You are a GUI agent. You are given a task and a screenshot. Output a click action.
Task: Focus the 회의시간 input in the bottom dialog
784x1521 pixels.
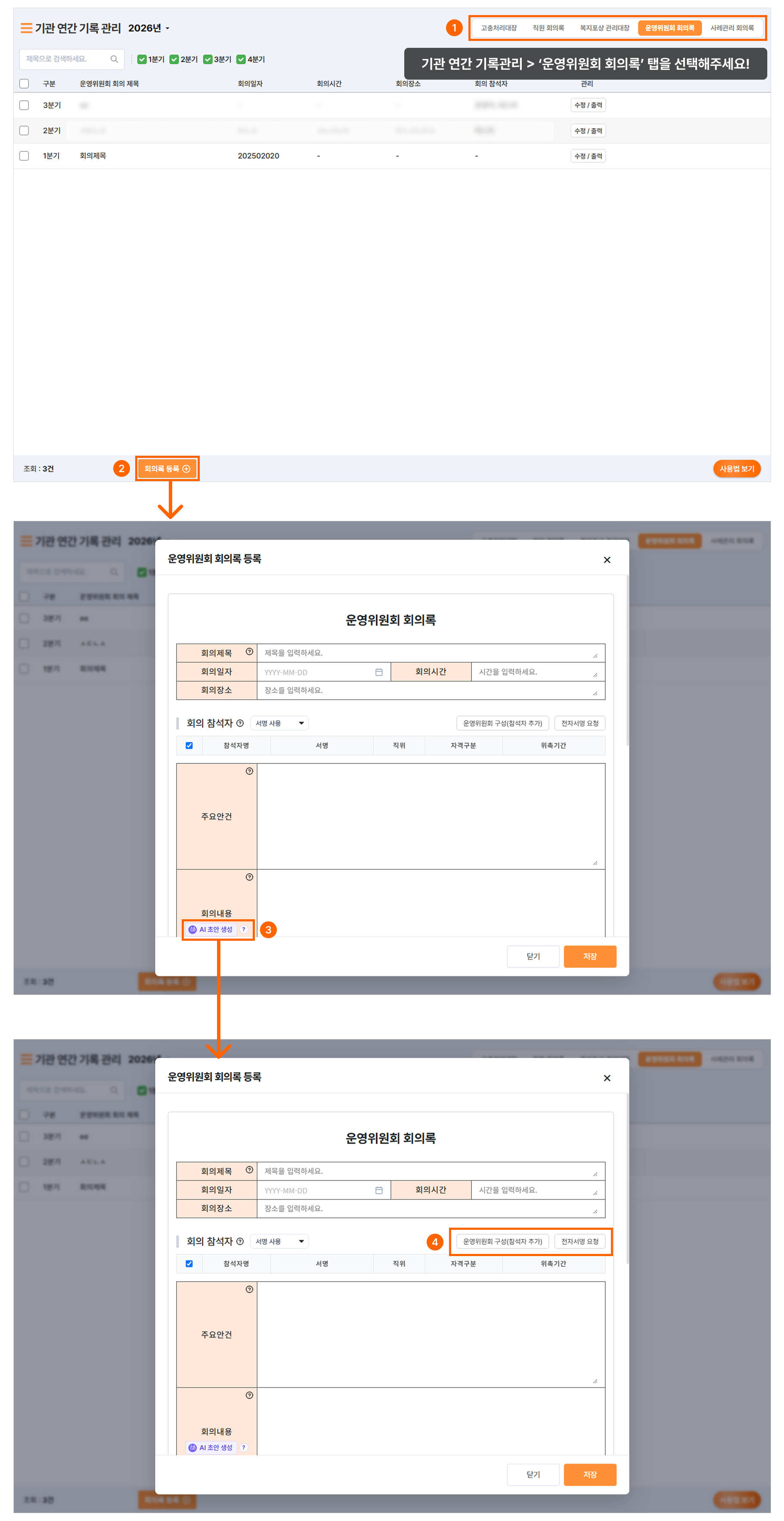click(538, 1190)
